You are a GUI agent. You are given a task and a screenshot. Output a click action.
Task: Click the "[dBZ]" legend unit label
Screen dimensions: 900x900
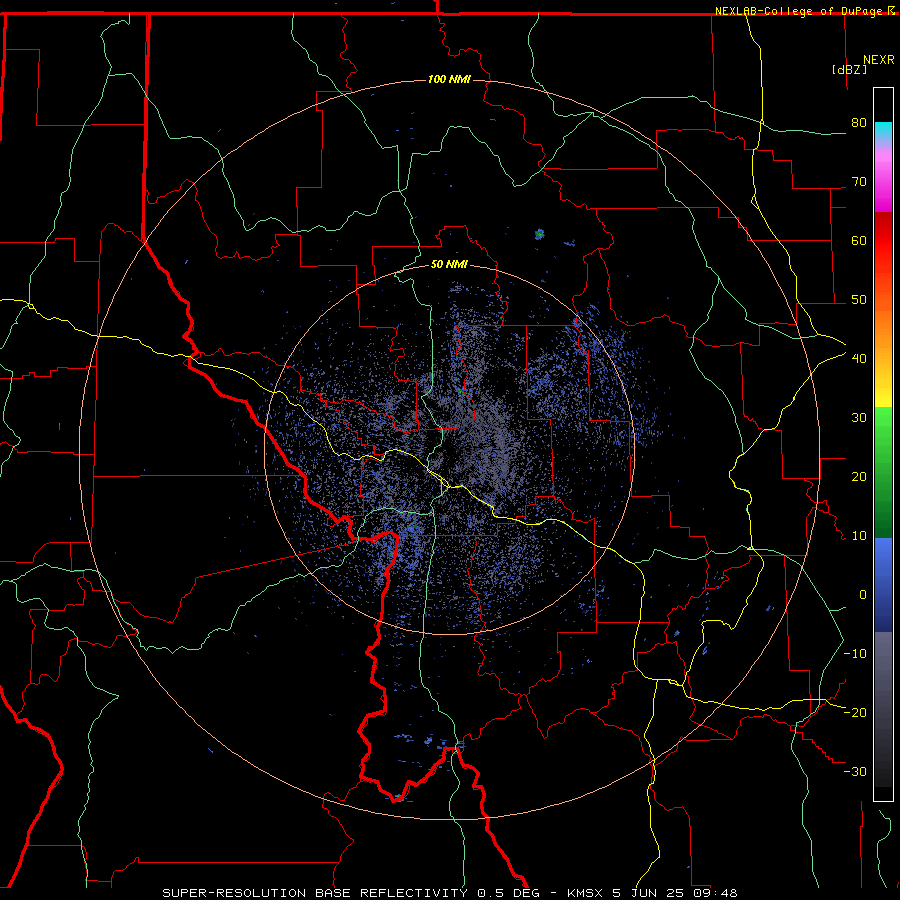coord(849,69)
